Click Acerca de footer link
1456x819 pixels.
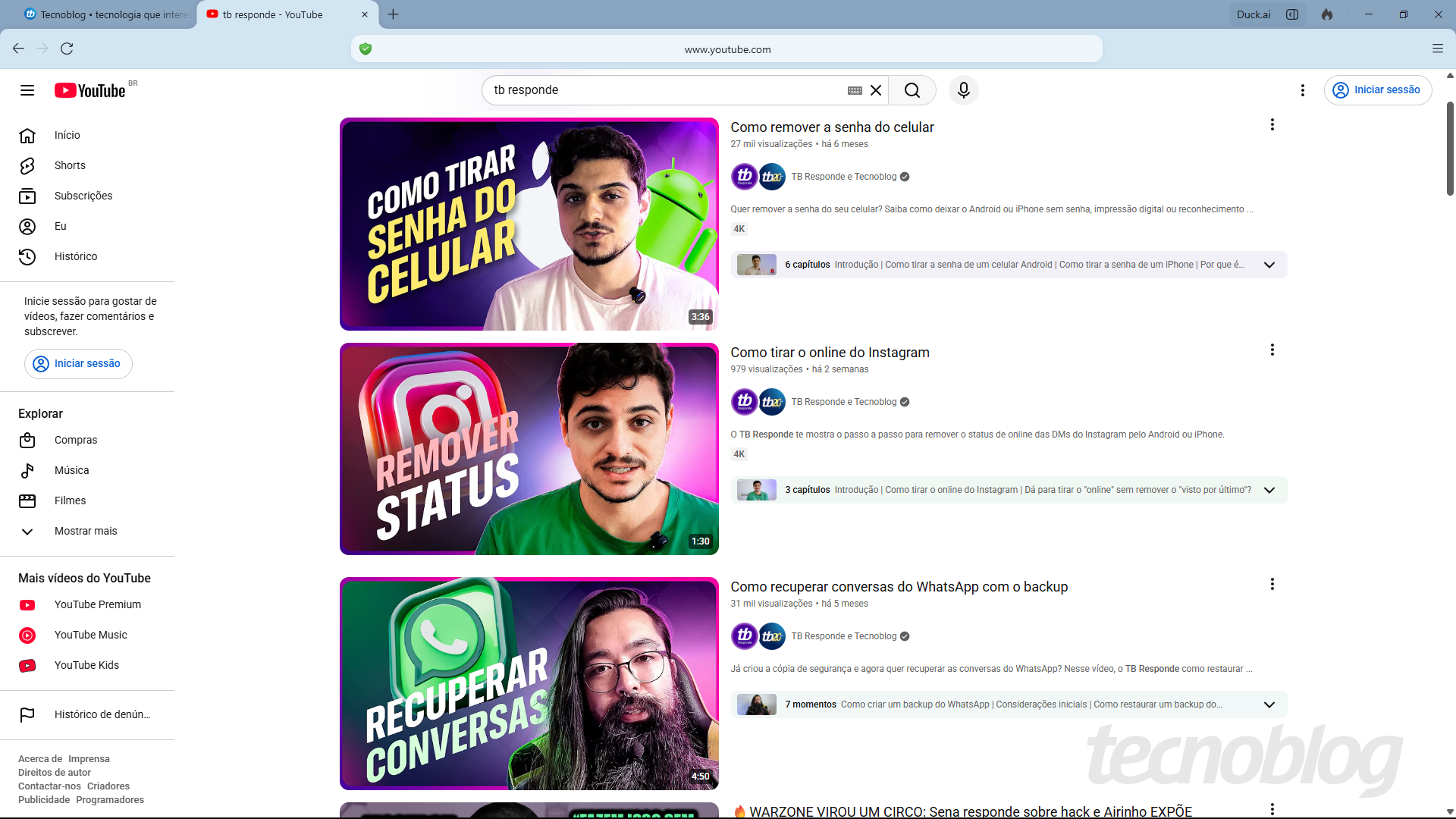point(40,759)
